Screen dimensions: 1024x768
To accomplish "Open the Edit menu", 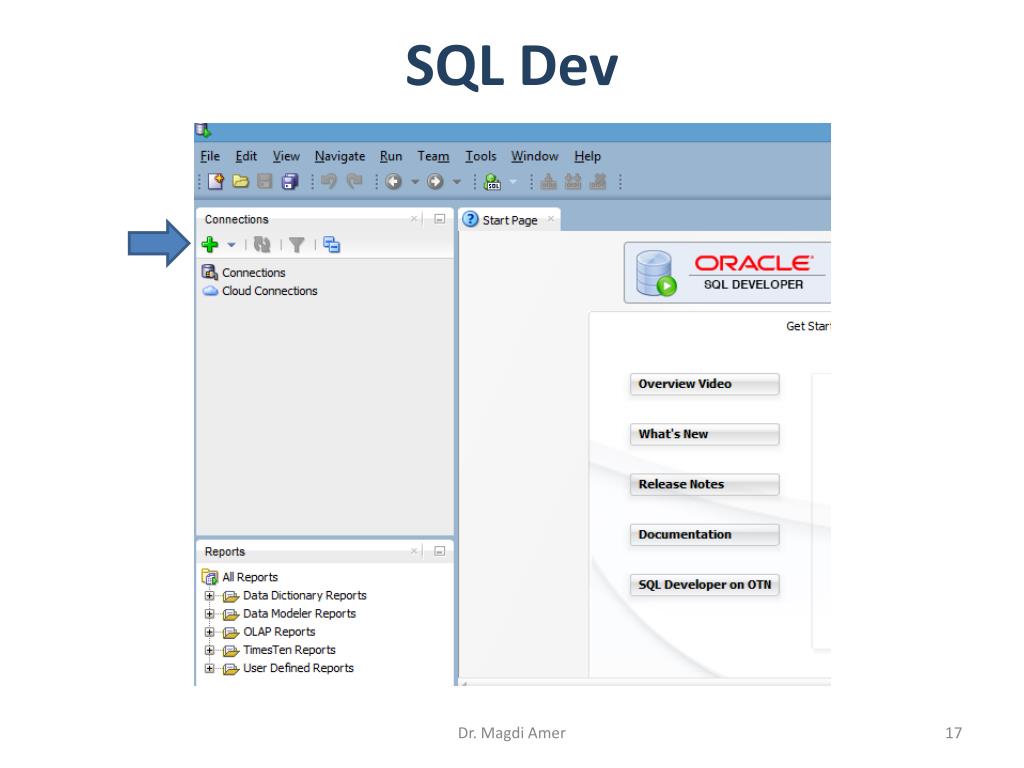I will (246, 156).
